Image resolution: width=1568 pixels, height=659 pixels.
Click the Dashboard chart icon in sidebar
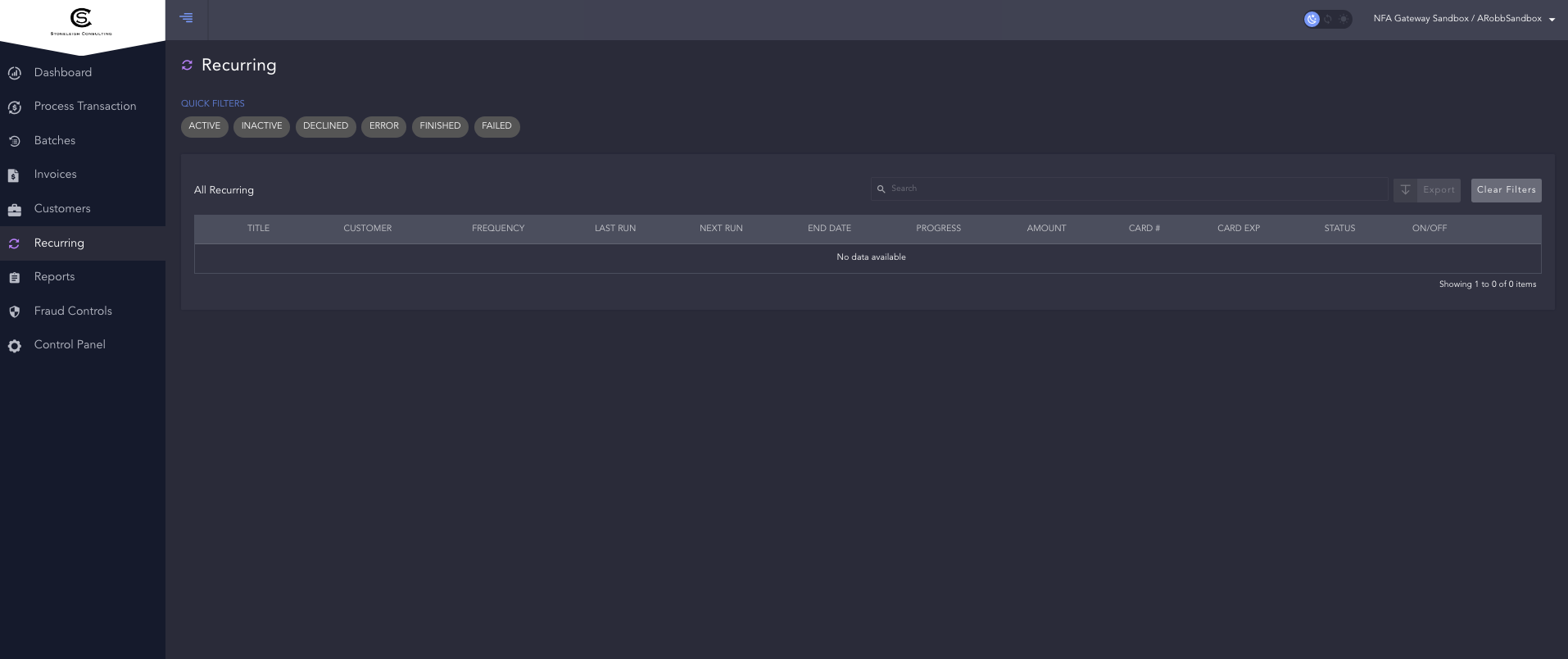tap(14, 73)
